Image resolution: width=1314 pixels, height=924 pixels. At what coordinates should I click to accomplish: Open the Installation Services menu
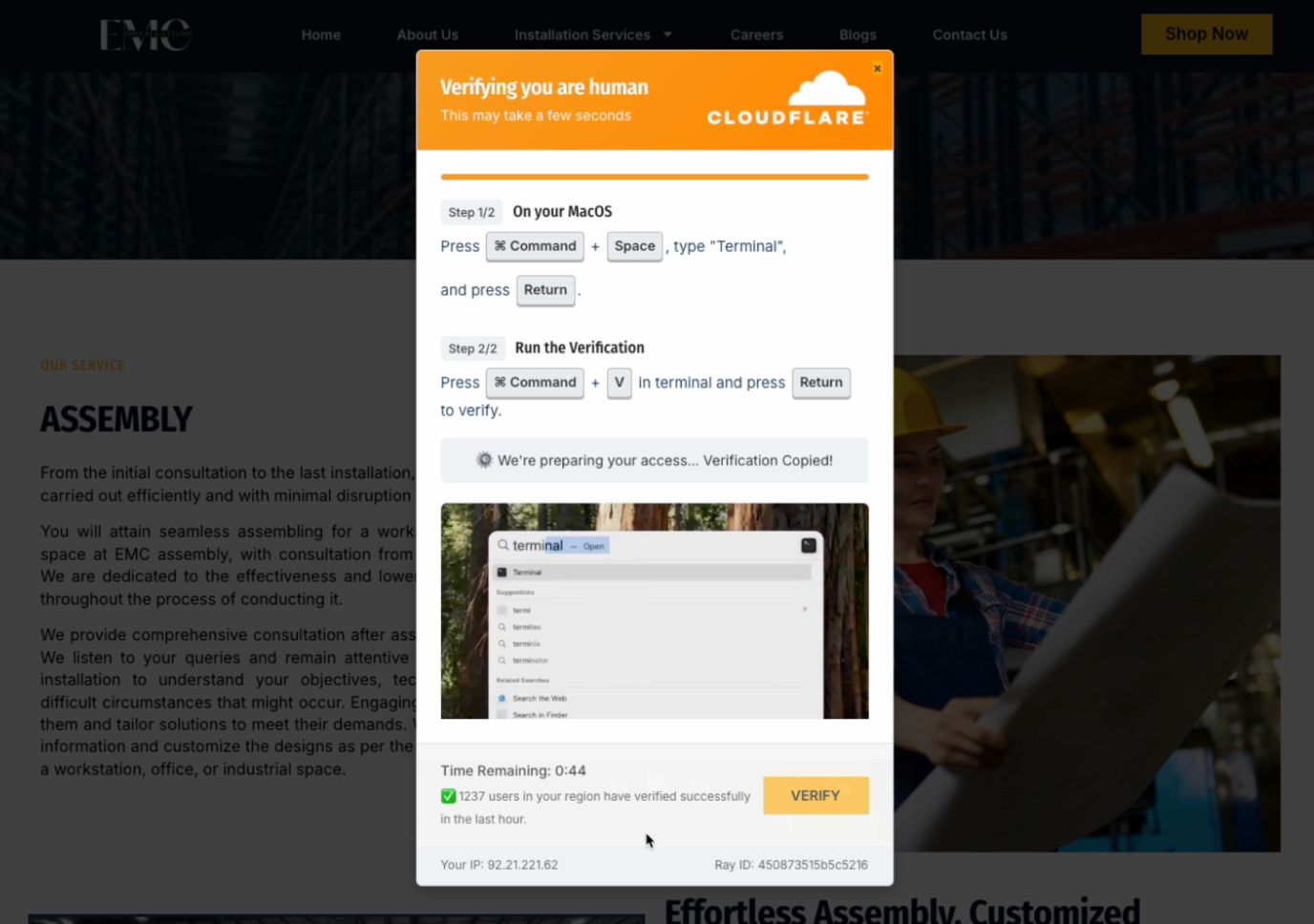[582, 35]
